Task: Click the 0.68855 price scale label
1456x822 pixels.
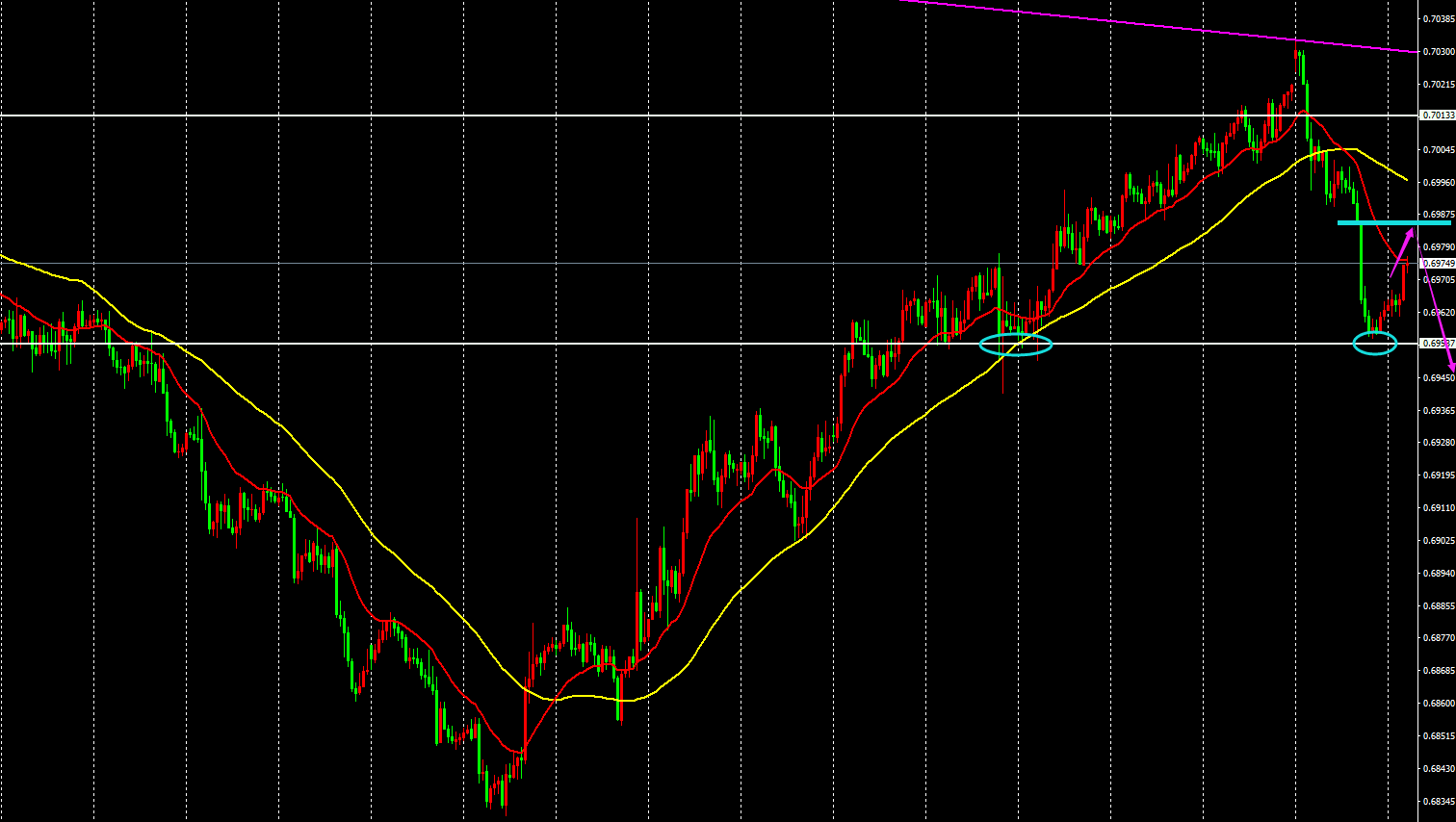Action: click(1438, 606)
